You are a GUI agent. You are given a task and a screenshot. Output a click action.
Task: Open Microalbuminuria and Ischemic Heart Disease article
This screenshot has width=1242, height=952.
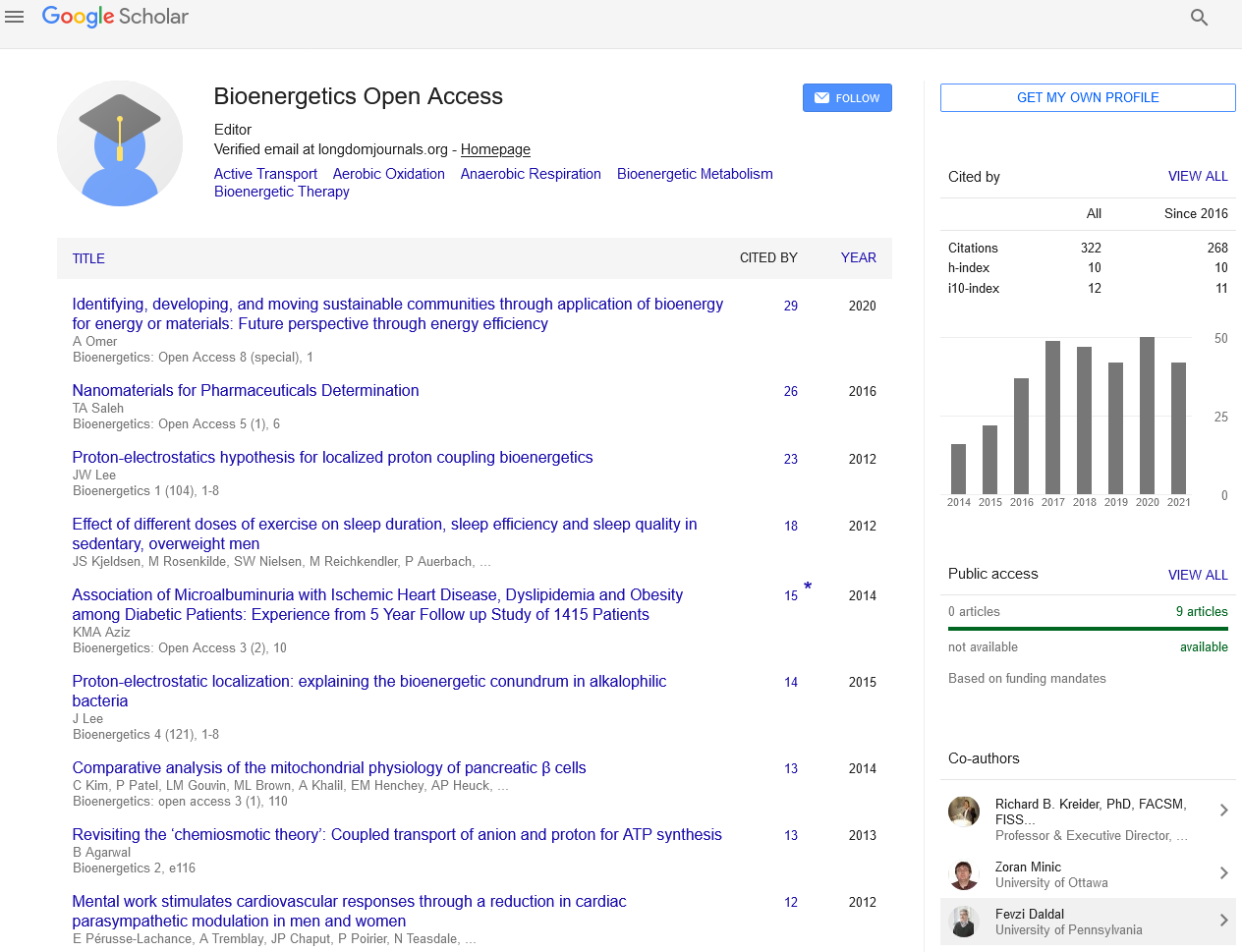click(377, 605)
